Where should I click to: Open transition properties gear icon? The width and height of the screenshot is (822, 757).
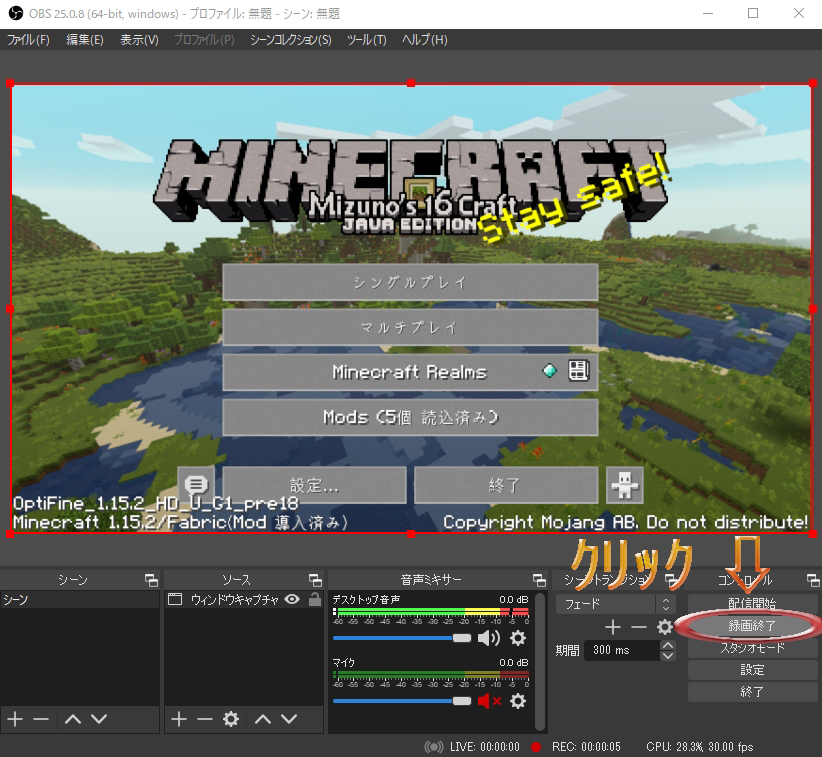[665, 626]
